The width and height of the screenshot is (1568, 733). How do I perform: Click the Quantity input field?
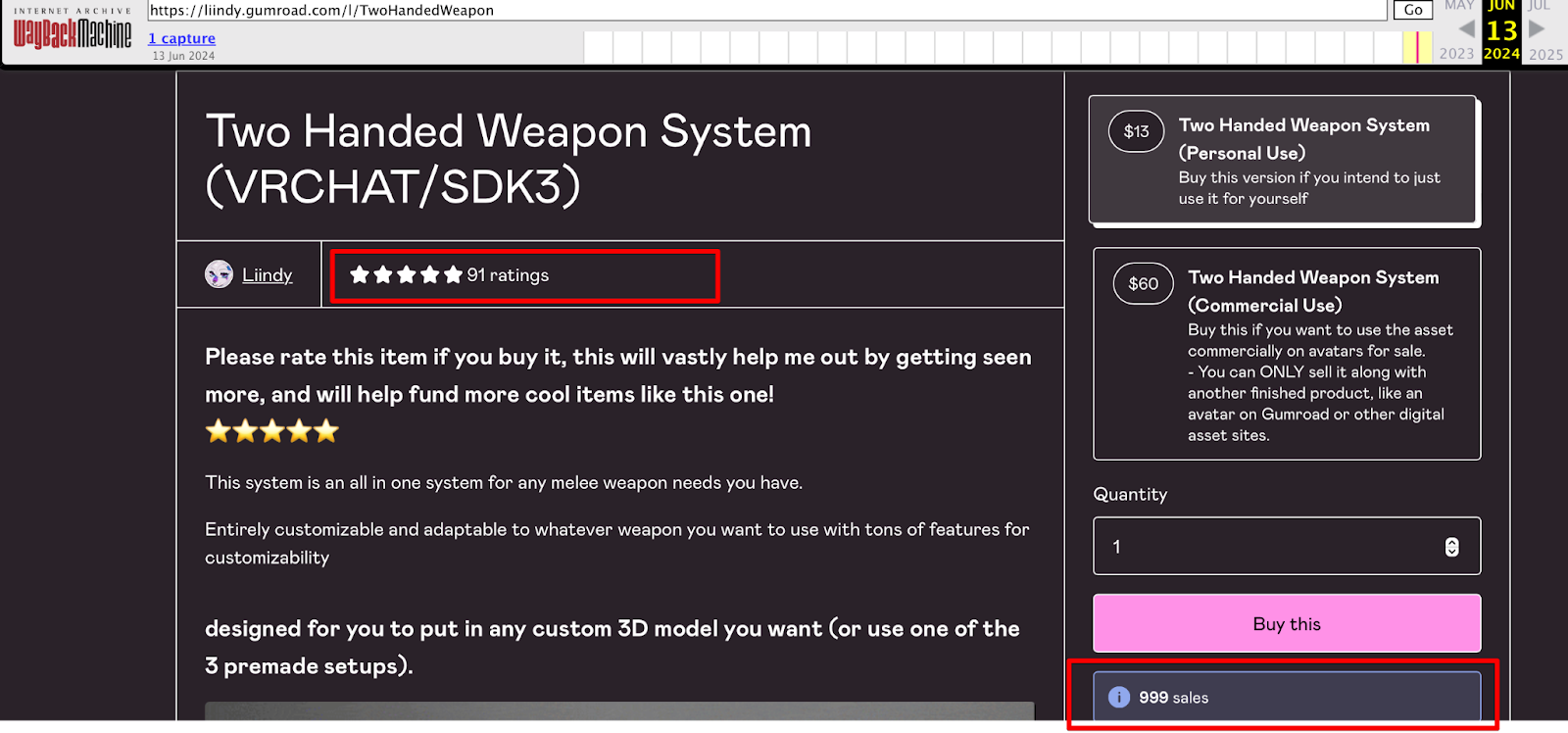point(1287,546)
